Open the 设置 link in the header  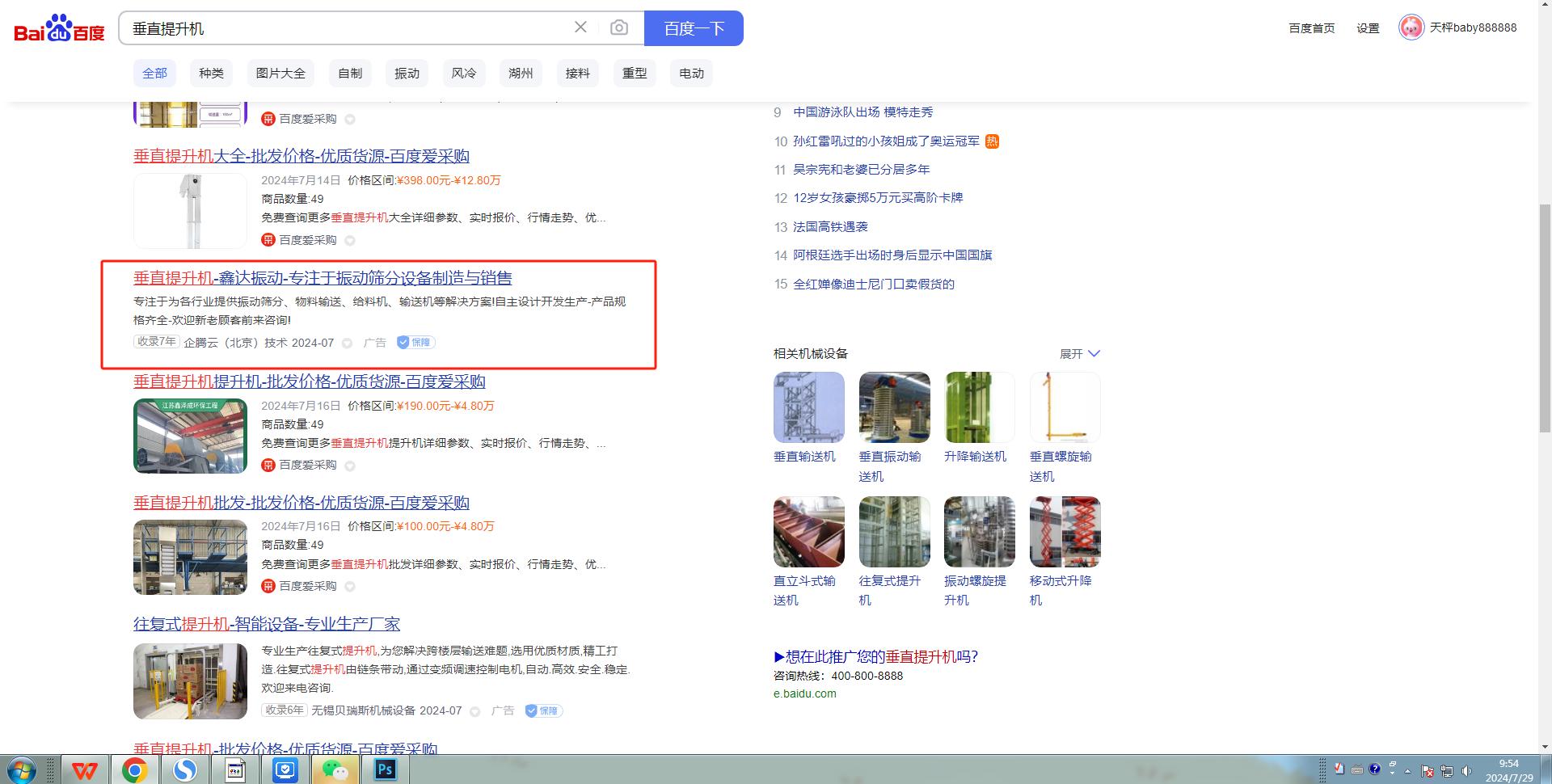pyautogui.click(x=1368, y=28)
